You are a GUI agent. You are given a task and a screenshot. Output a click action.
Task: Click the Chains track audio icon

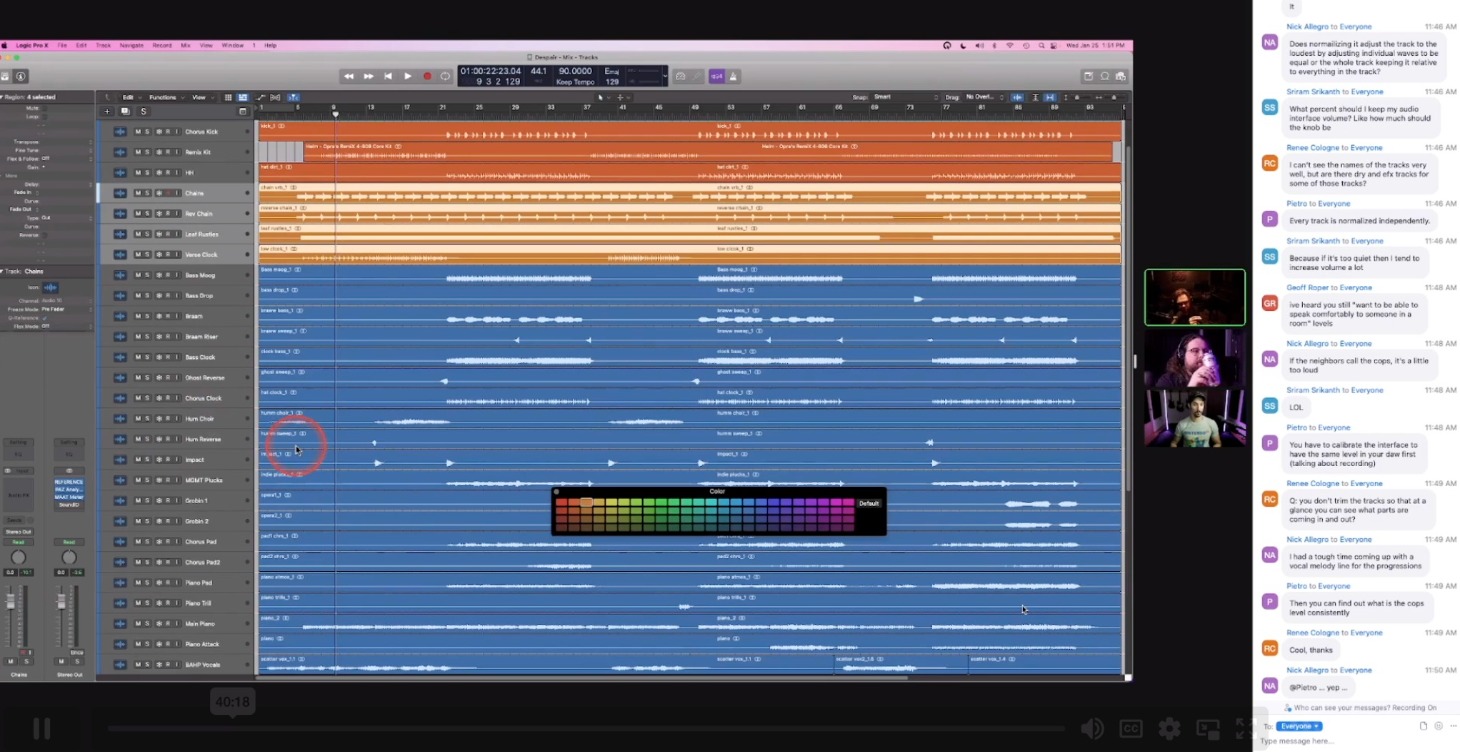(x=120, y=193)
